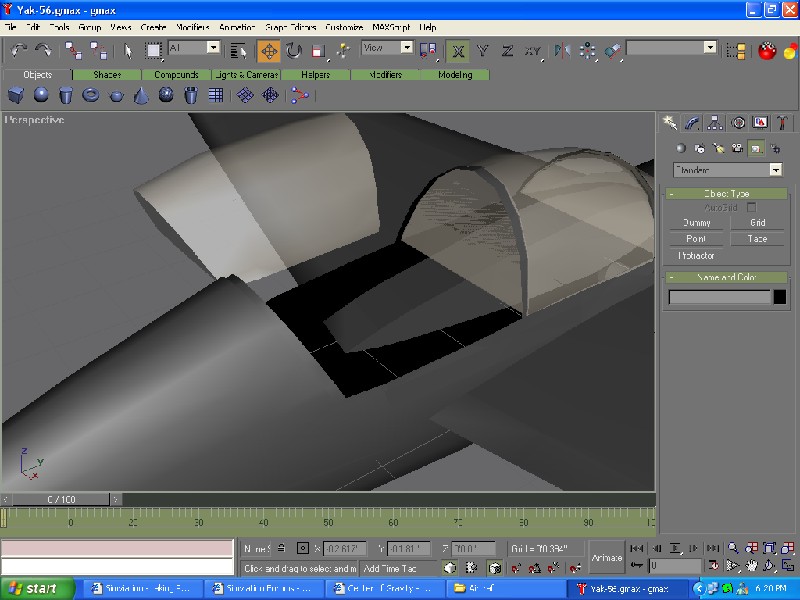Collapse the Object Type rollout
Screen dimensions: 800x600
coord(727,193)
